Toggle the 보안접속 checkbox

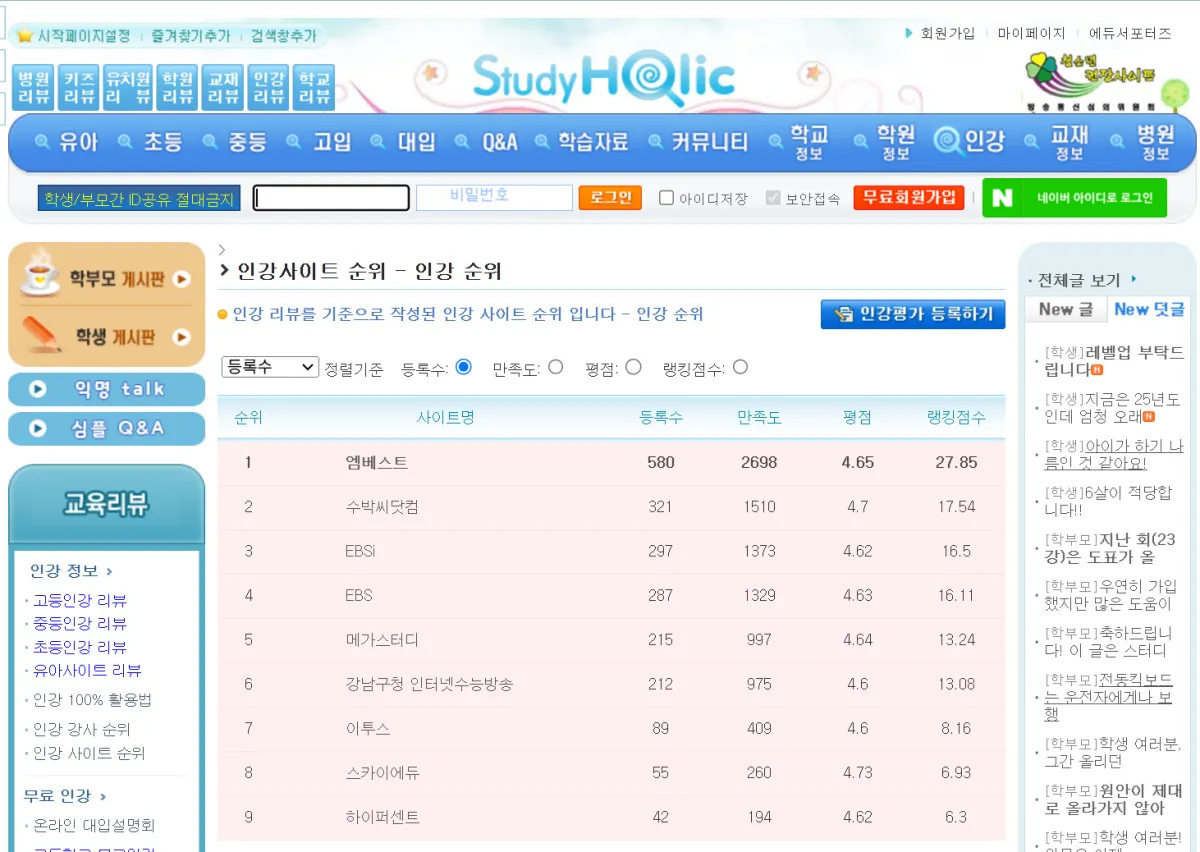pyautogui.click(x=773, y=198)
